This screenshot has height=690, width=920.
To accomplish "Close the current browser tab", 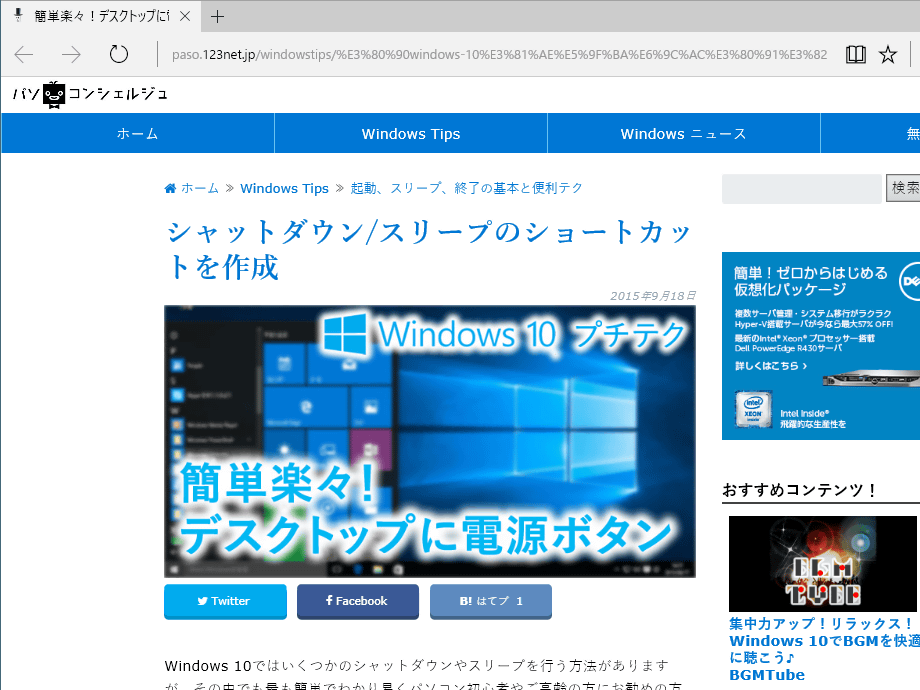I will [x=185, y=16].
